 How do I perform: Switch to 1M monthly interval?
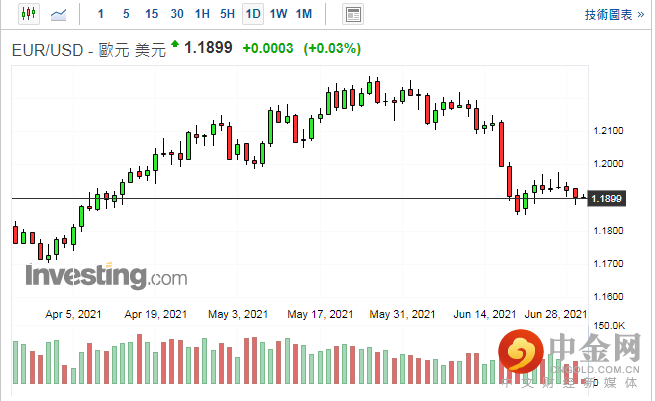[x=304, y=14]
